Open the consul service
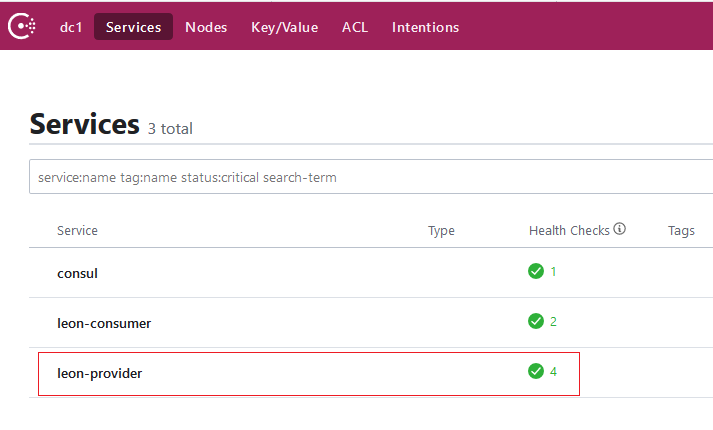This screenshot has width=713, height=430. tap(77, 272)
